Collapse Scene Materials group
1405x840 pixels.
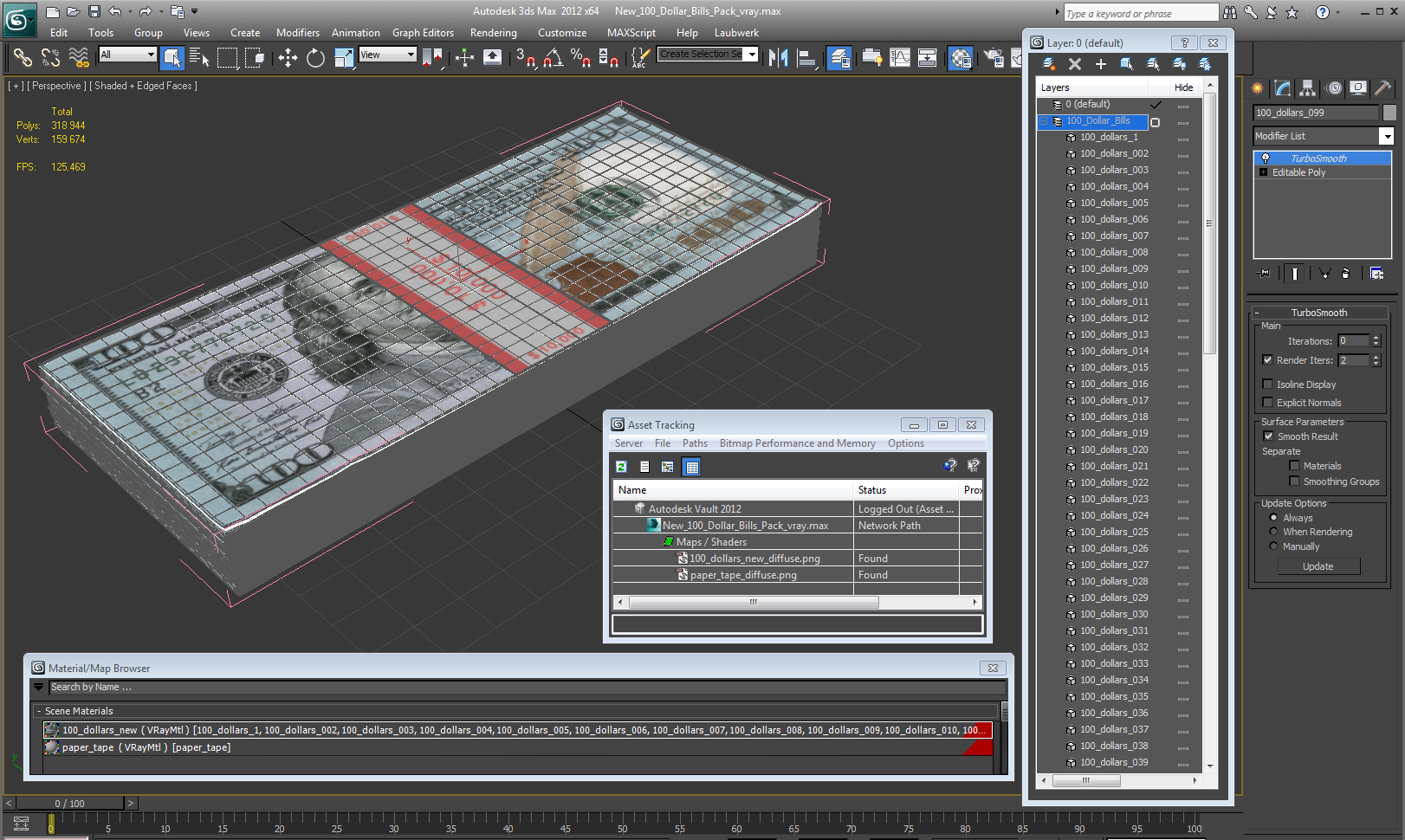click(x=39, y=711)
